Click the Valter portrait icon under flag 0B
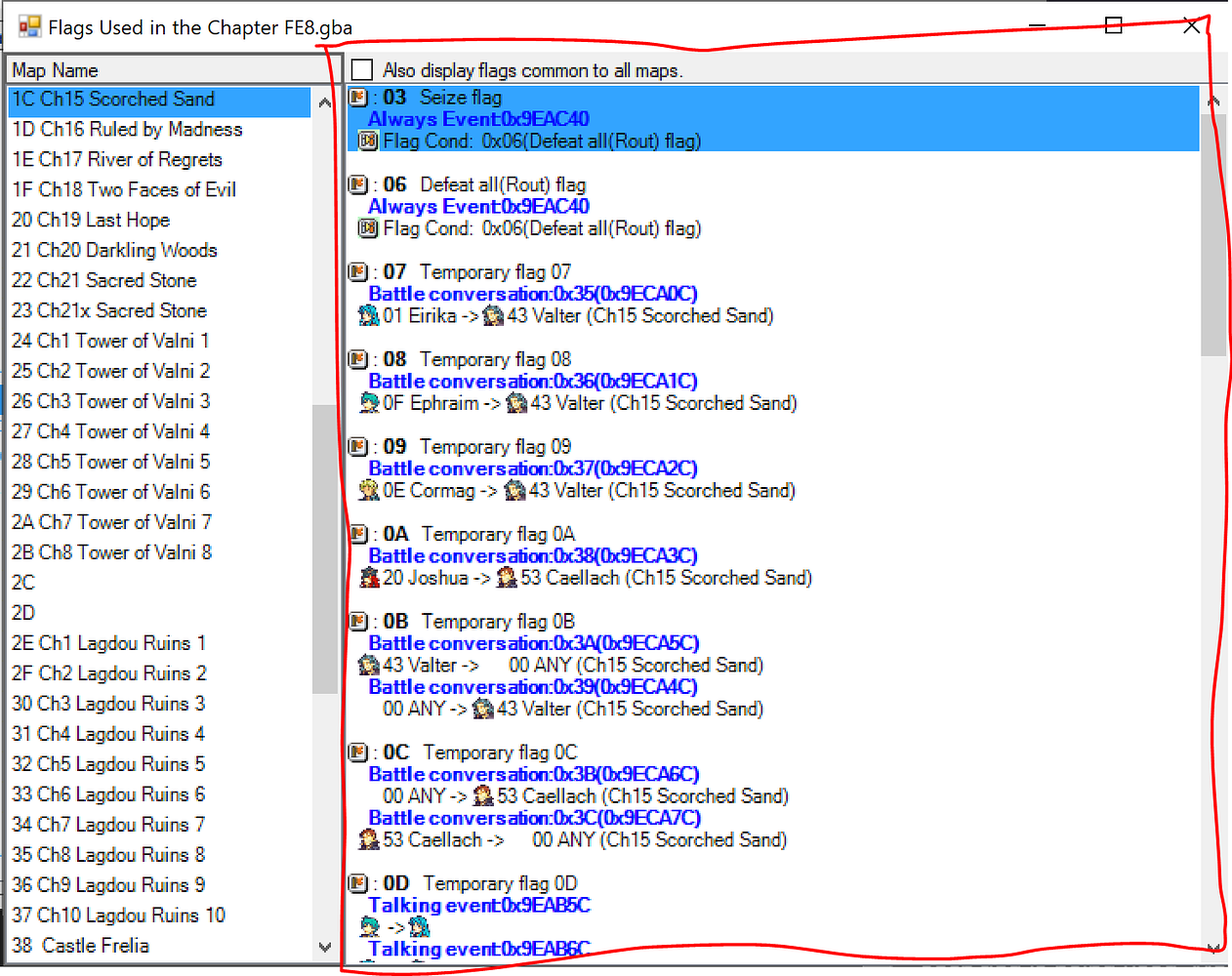 pos(367,665)
